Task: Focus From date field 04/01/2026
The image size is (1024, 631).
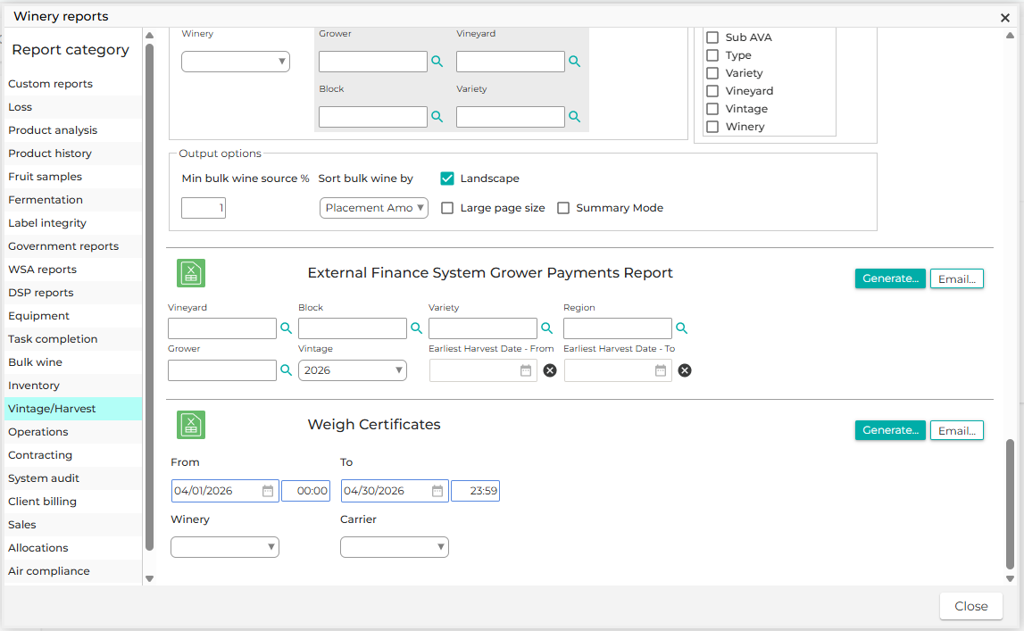Action: (x=225, y=491)
